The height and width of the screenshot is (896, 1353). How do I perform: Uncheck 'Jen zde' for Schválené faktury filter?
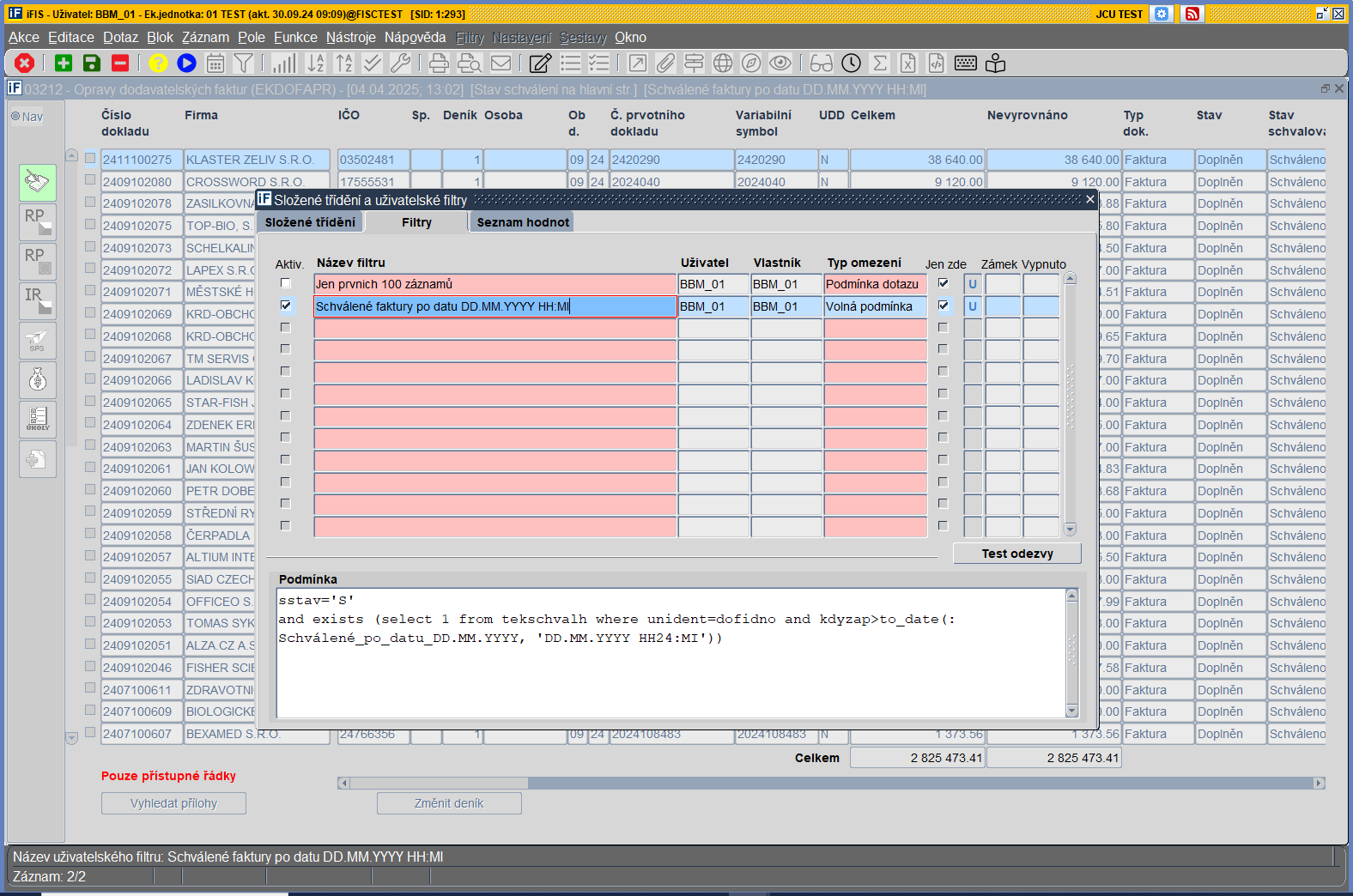943,306
